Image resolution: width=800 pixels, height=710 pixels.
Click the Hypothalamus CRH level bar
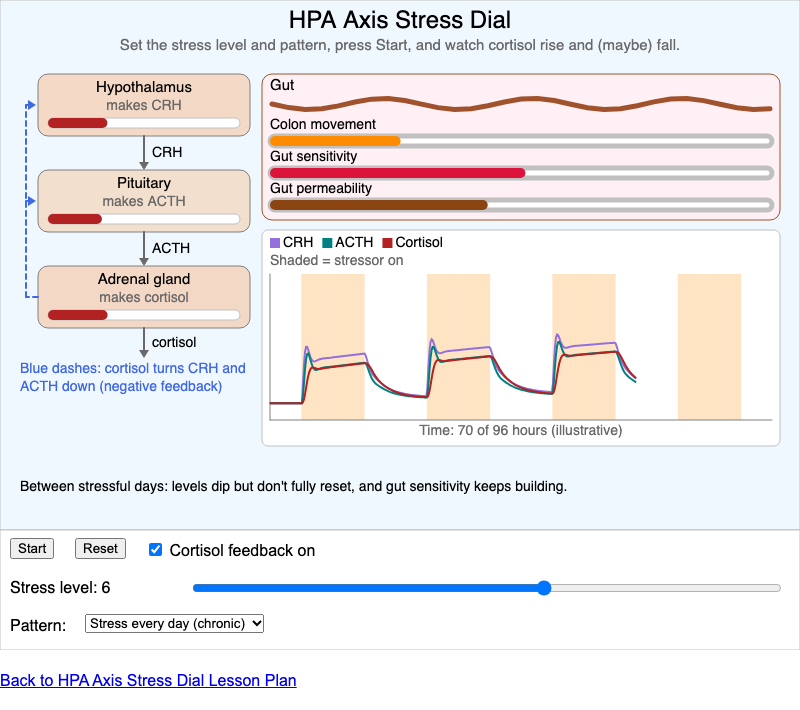[144, 123]
